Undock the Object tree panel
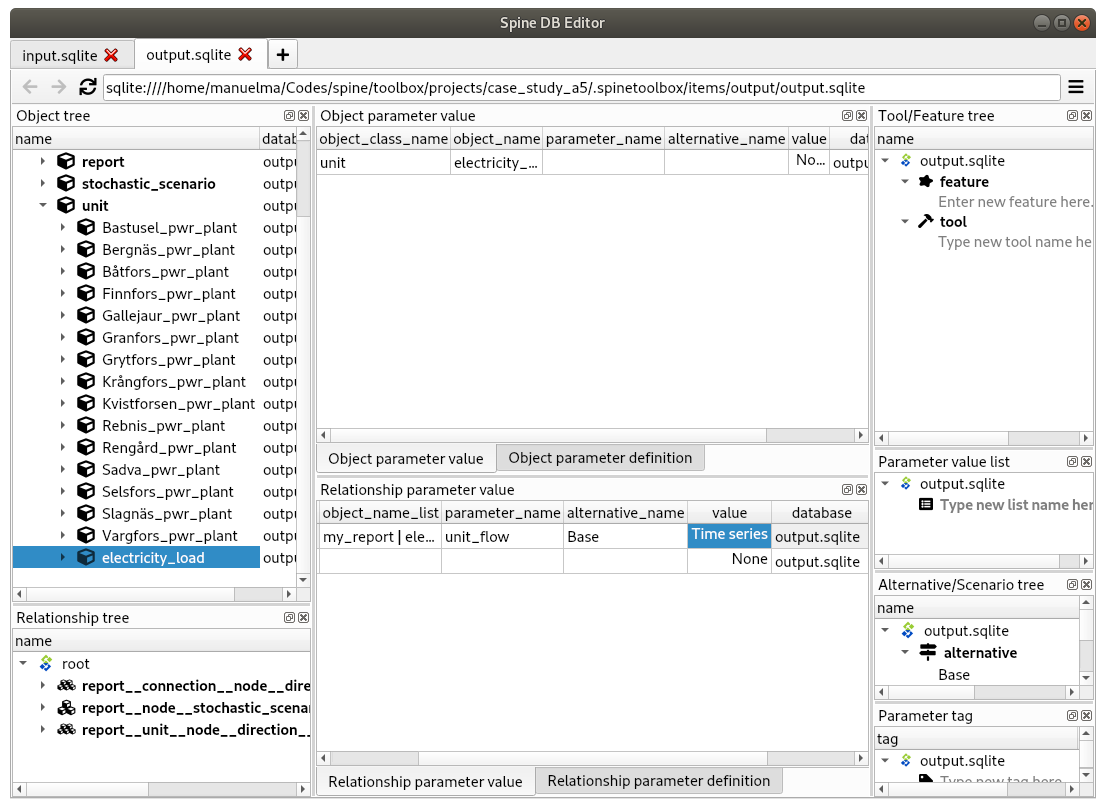Viewport: 1106px width, 809px height. pyautogui.click(x=289, y=116)
